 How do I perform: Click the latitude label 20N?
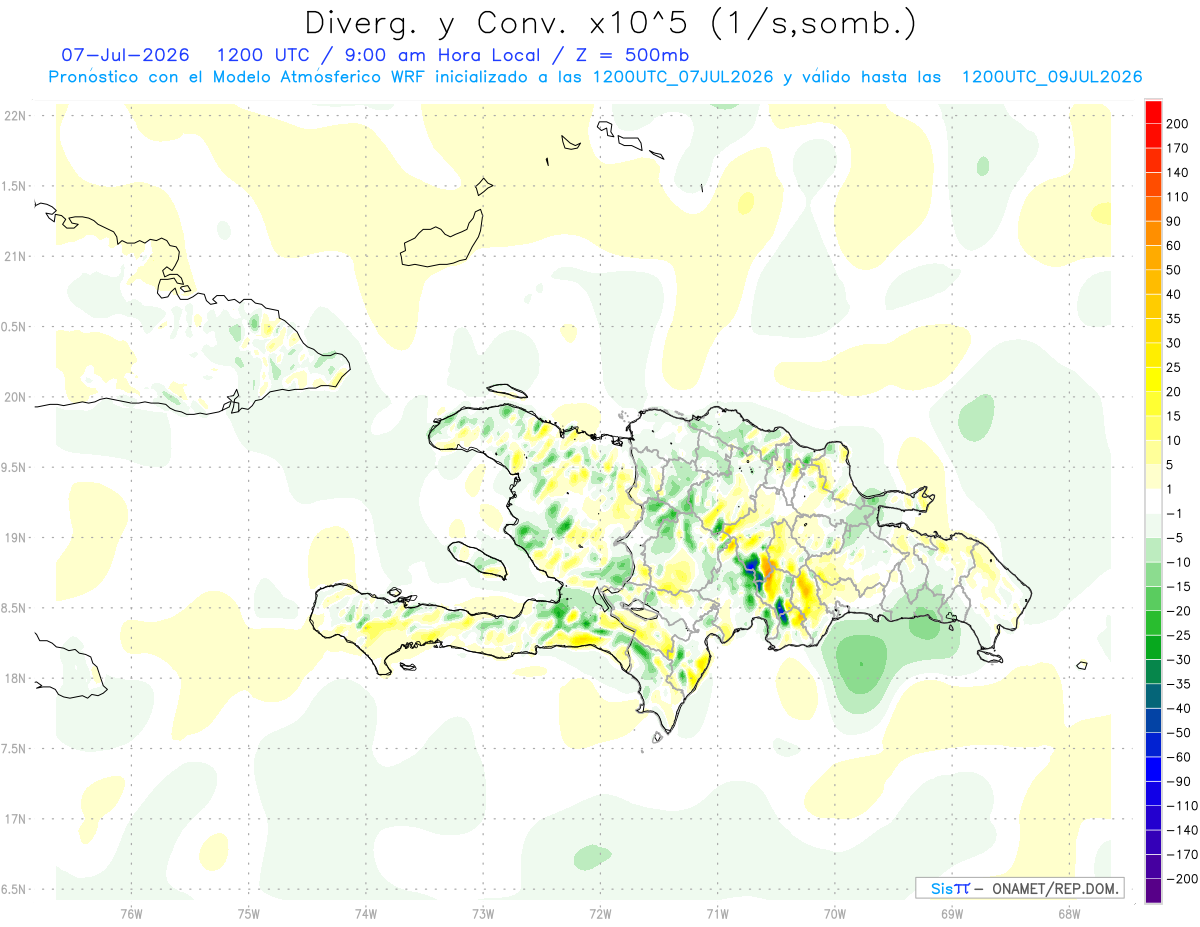pyautogui.click(x=15, y=397)
